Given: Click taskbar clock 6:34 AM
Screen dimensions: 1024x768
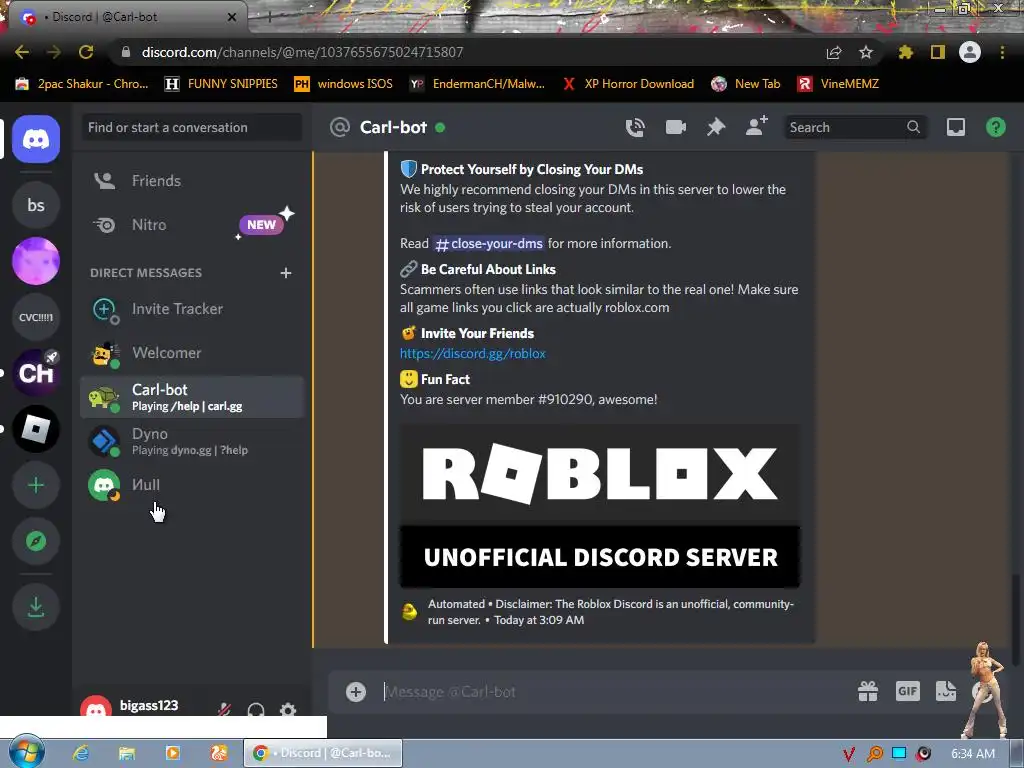Looking at the screenshot, I should (x=972, y=754).
